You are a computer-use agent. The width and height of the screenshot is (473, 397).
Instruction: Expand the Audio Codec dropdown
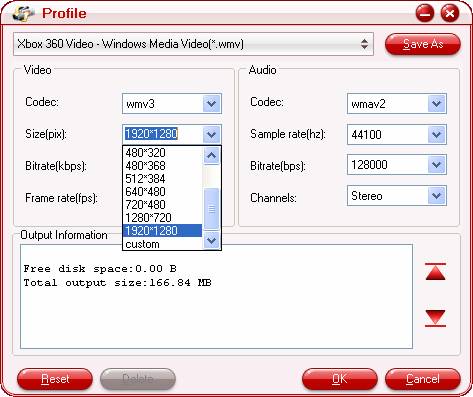click(437, 104)
